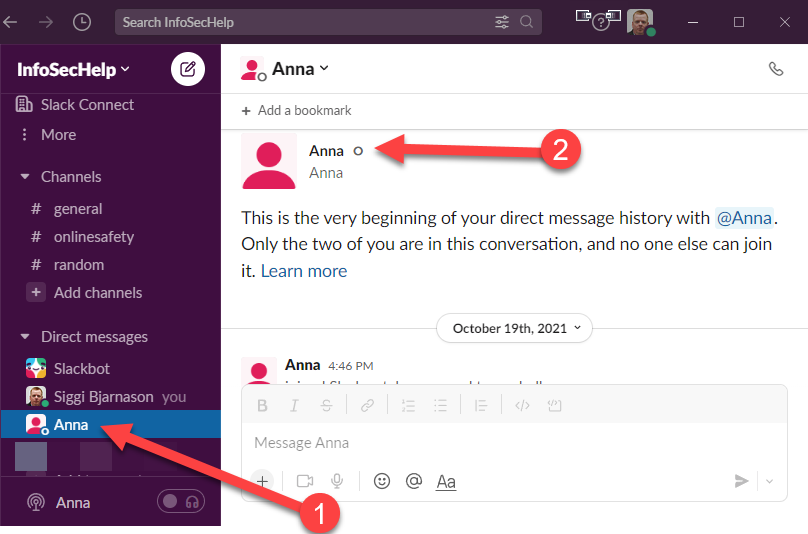Apply inline code formatting

(x=522, y=406)
